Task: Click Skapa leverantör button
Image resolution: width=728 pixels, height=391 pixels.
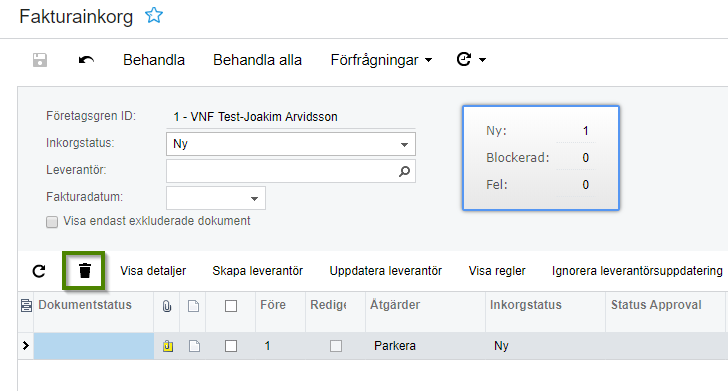Action: click(258, 271)
